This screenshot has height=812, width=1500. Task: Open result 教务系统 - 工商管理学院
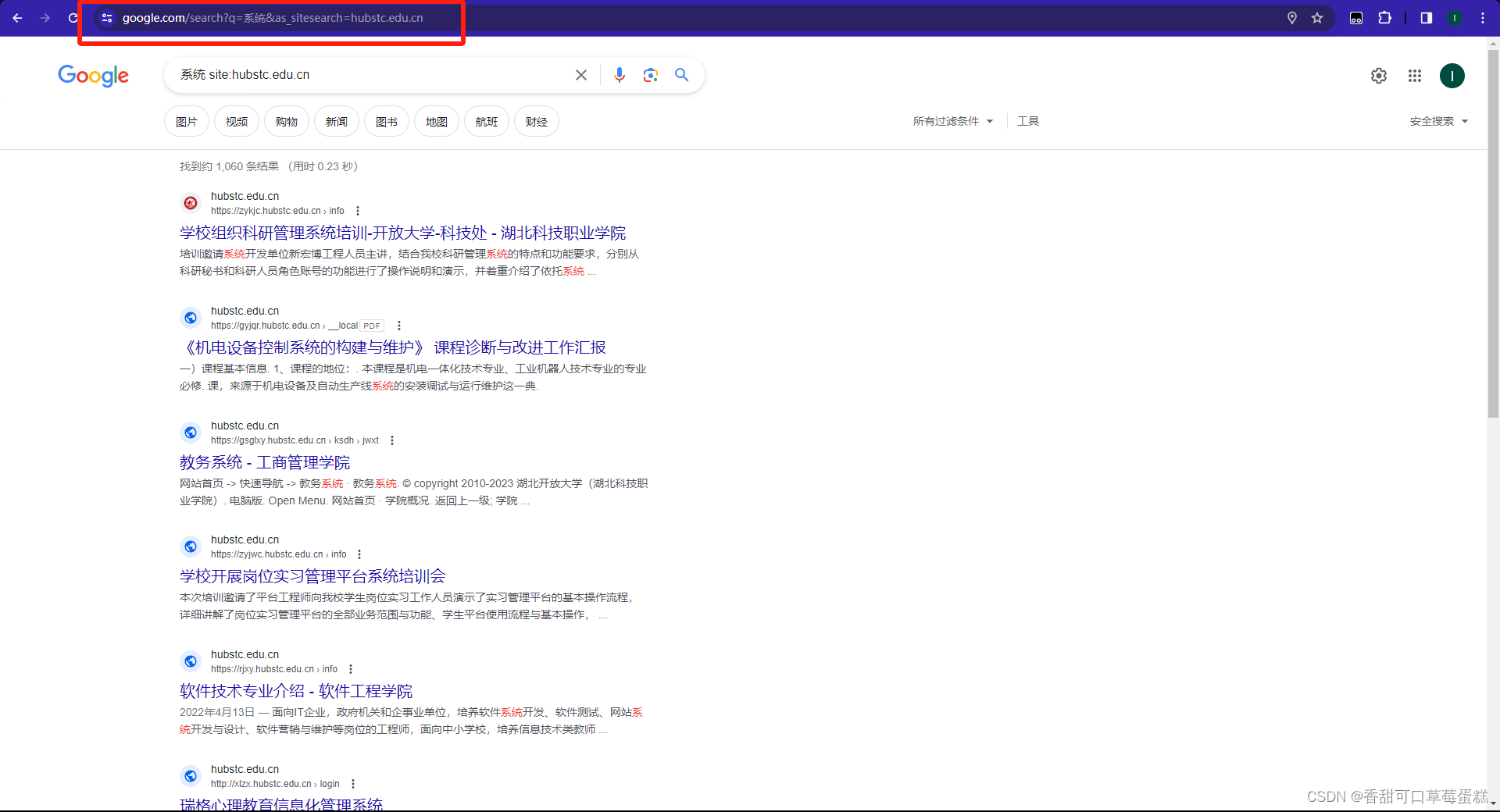265,462
